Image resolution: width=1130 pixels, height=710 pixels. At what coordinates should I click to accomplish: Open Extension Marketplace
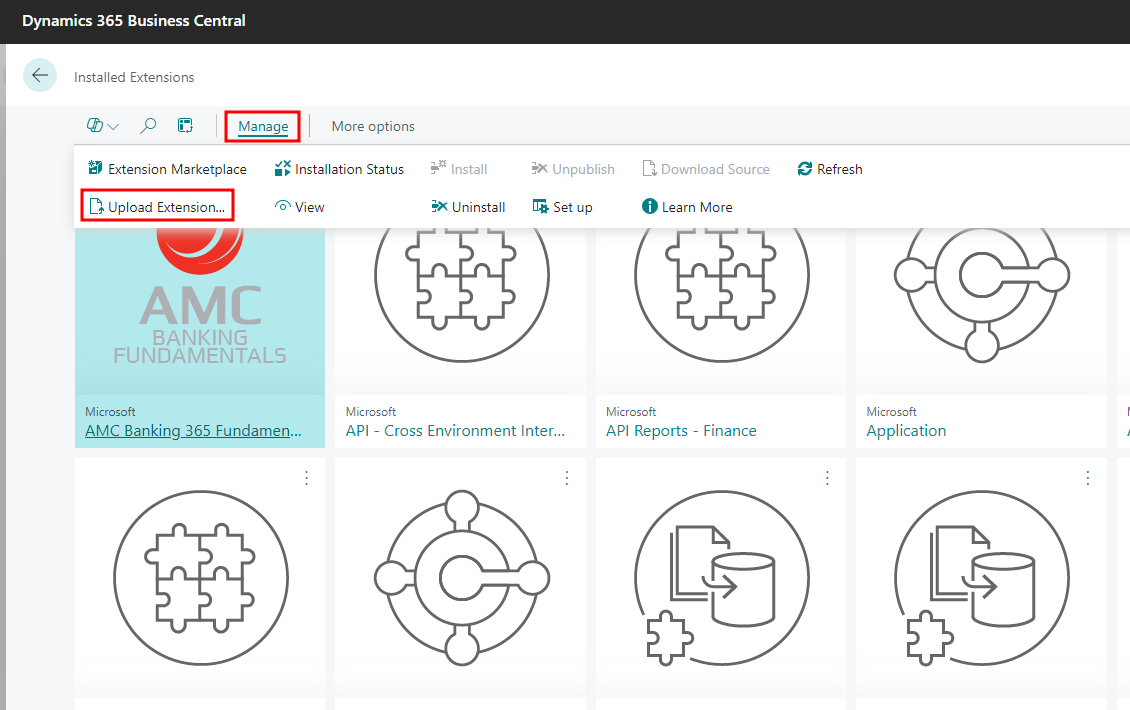(x=167, y=169)
